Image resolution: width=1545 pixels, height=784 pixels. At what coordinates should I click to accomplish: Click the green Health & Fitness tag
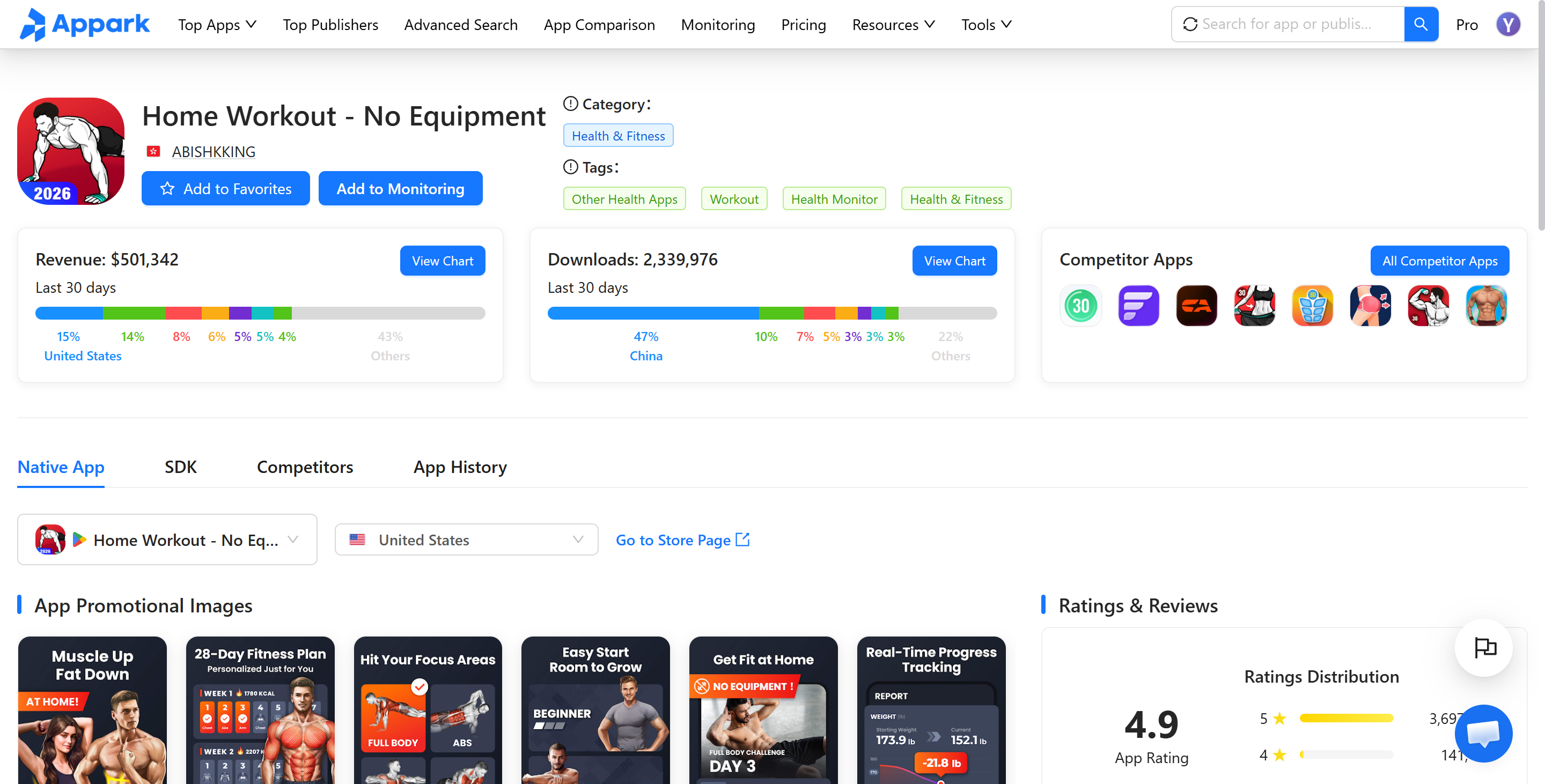coord(956,198)
